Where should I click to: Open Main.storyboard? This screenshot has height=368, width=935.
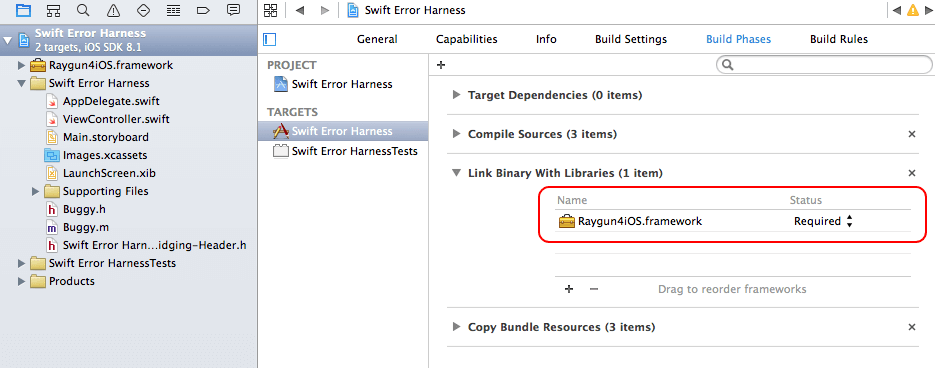[106, 137]
